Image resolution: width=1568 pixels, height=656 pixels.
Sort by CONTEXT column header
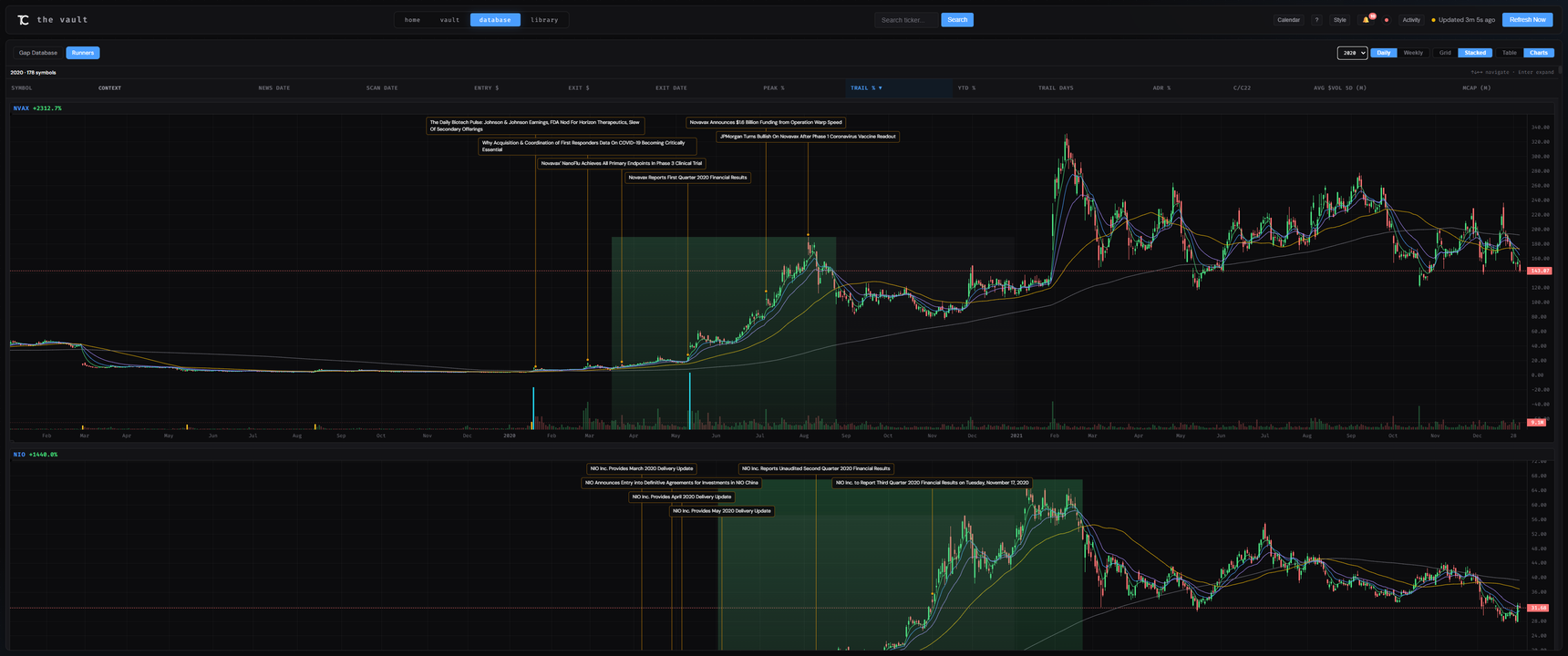tap(109, 88)
